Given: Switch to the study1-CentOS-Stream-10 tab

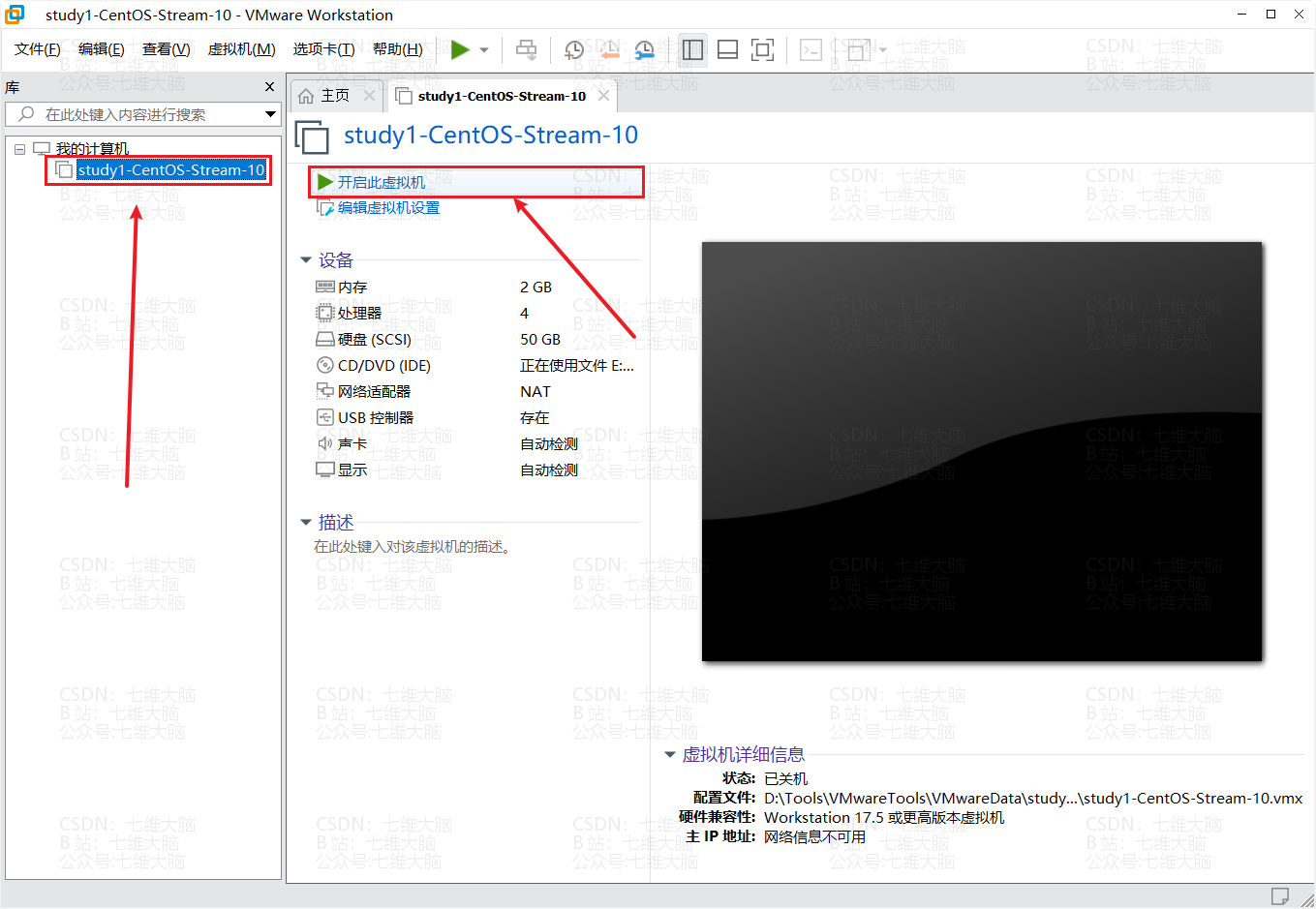Looking at the screenshot, I should (x=502, y=96).
